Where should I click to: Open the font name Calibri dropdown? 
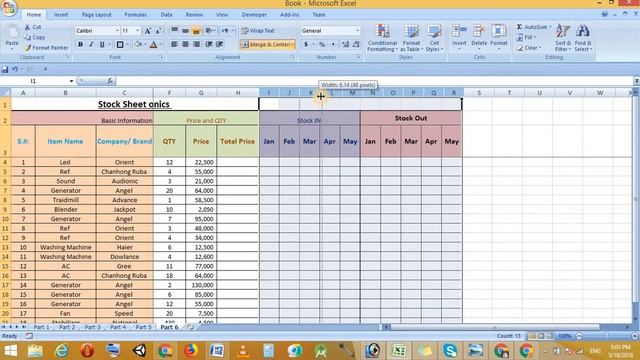117,31
